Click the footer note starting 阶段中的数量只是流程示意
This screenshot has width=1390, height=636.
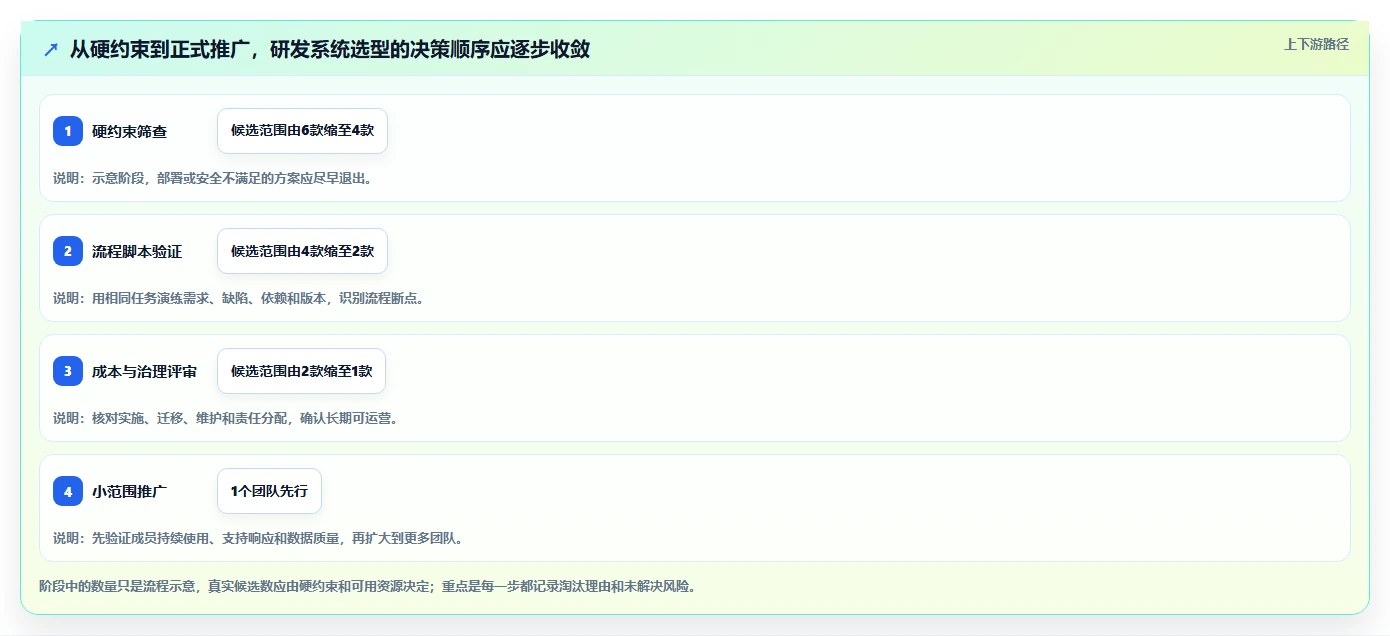click(x=367, y=586)
